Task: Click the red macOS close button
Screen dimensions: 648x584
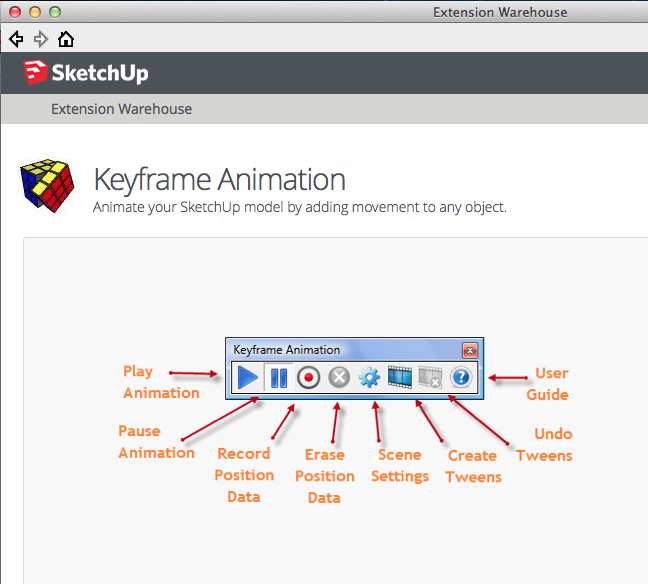Action: (15, 12)
